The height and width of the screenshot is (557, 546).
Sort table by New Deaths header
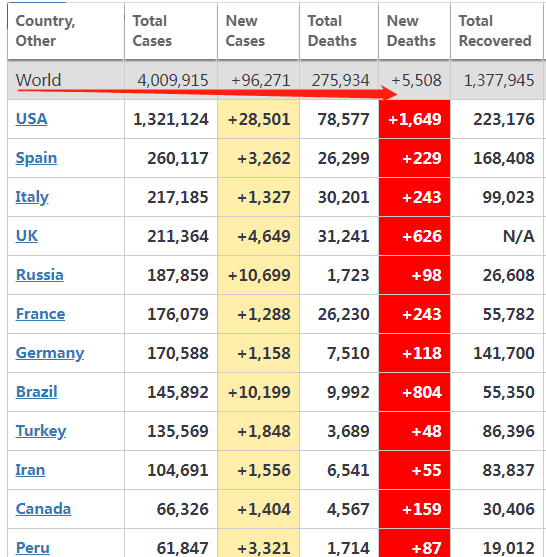415,31
